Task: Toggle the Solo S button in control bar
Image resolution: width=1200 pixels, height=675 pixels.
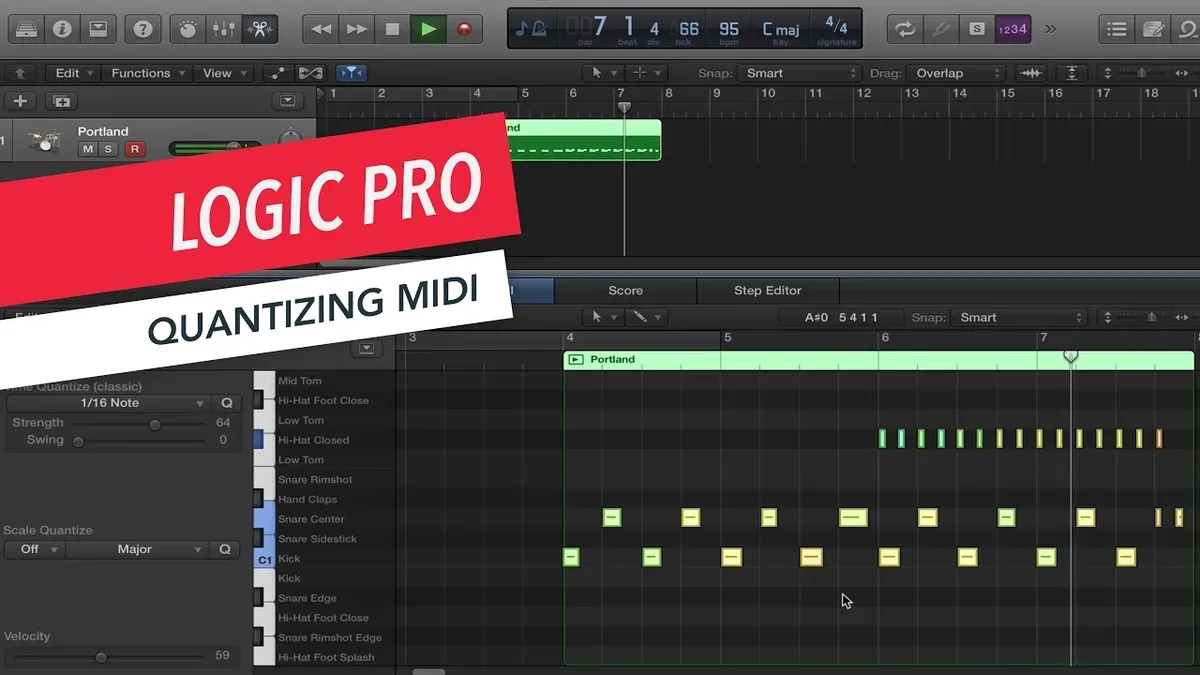Action: [x=976, y=29]
